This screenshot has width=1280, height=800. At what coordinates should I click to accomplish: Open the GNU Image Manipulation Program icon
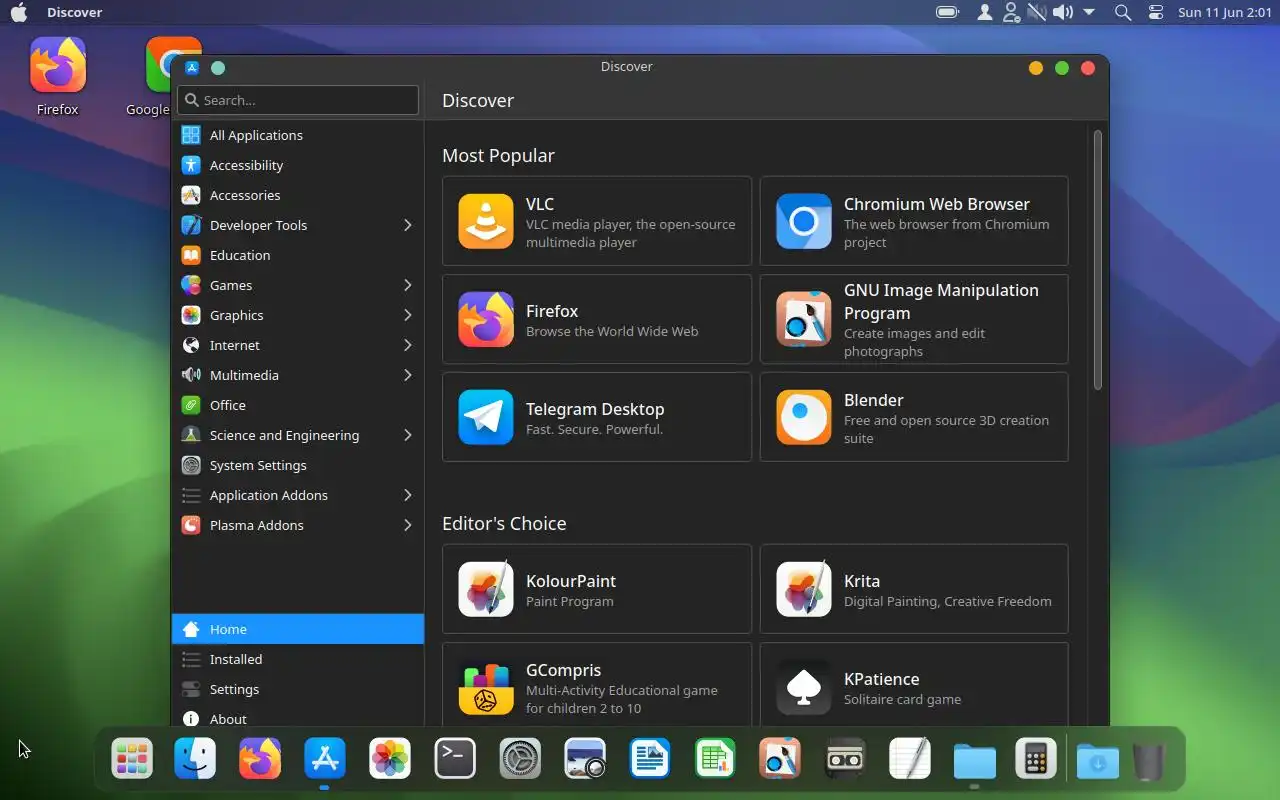point(804,319)
